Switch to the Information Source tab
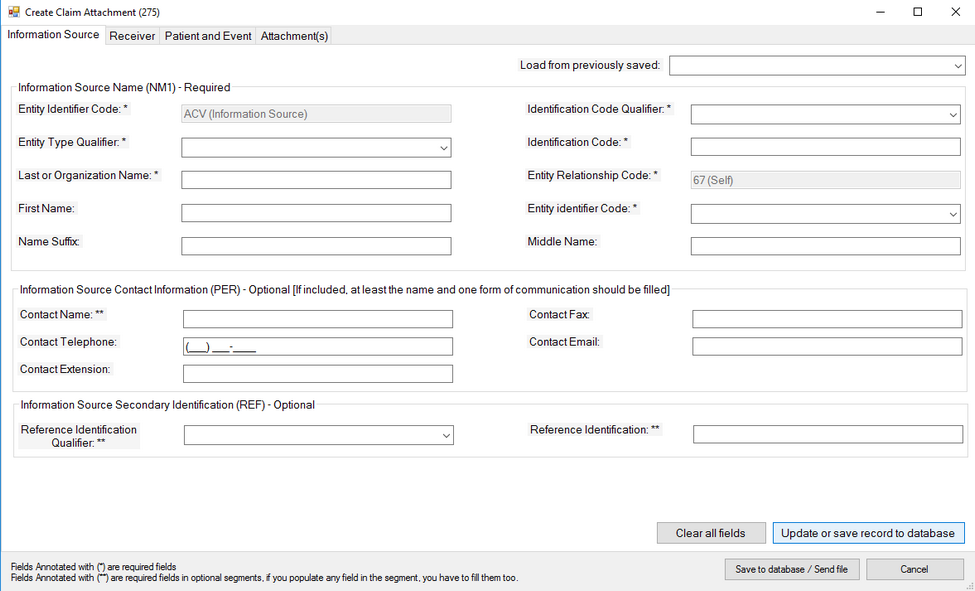The image size is (975, 591). (53, 35)
